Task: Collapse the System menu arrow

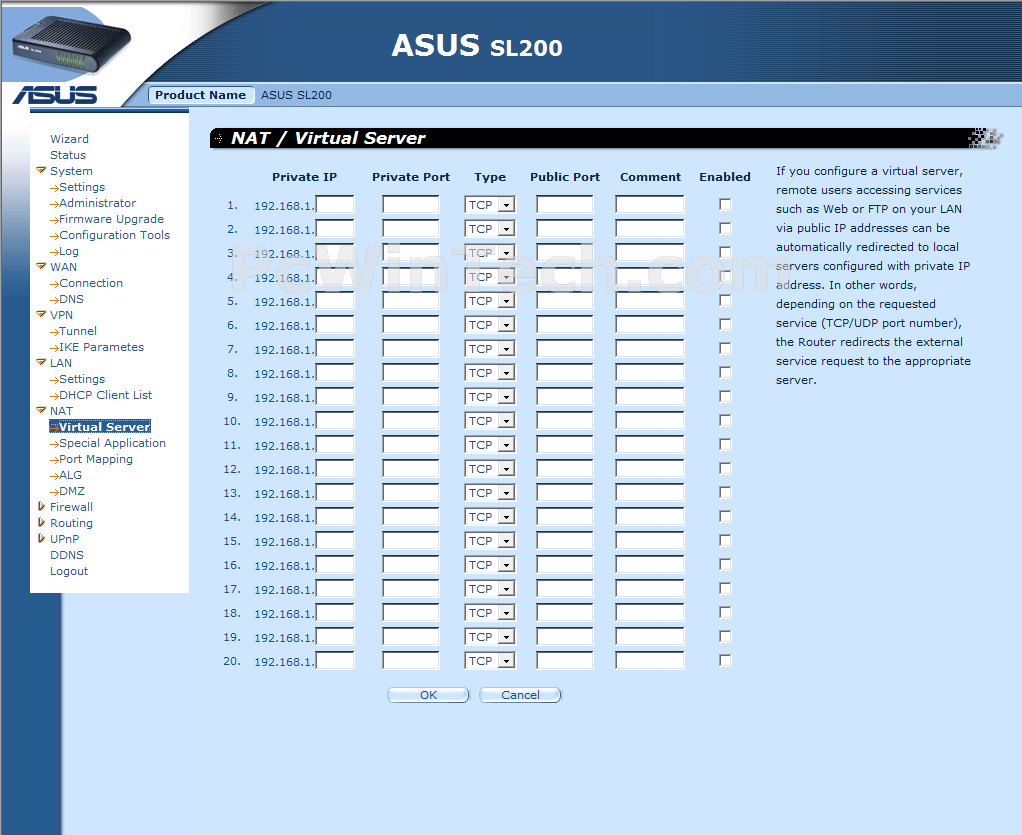Action: coord(41,171)
